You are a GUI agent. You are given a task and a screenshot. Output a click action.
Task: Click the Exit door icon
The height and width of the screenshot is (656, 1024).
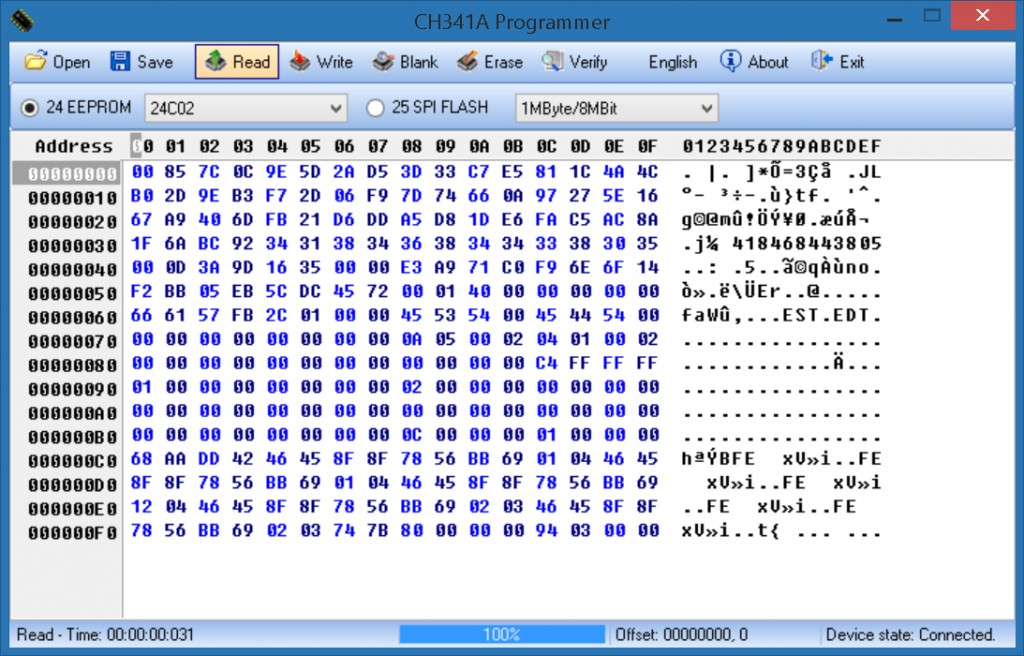822,61
